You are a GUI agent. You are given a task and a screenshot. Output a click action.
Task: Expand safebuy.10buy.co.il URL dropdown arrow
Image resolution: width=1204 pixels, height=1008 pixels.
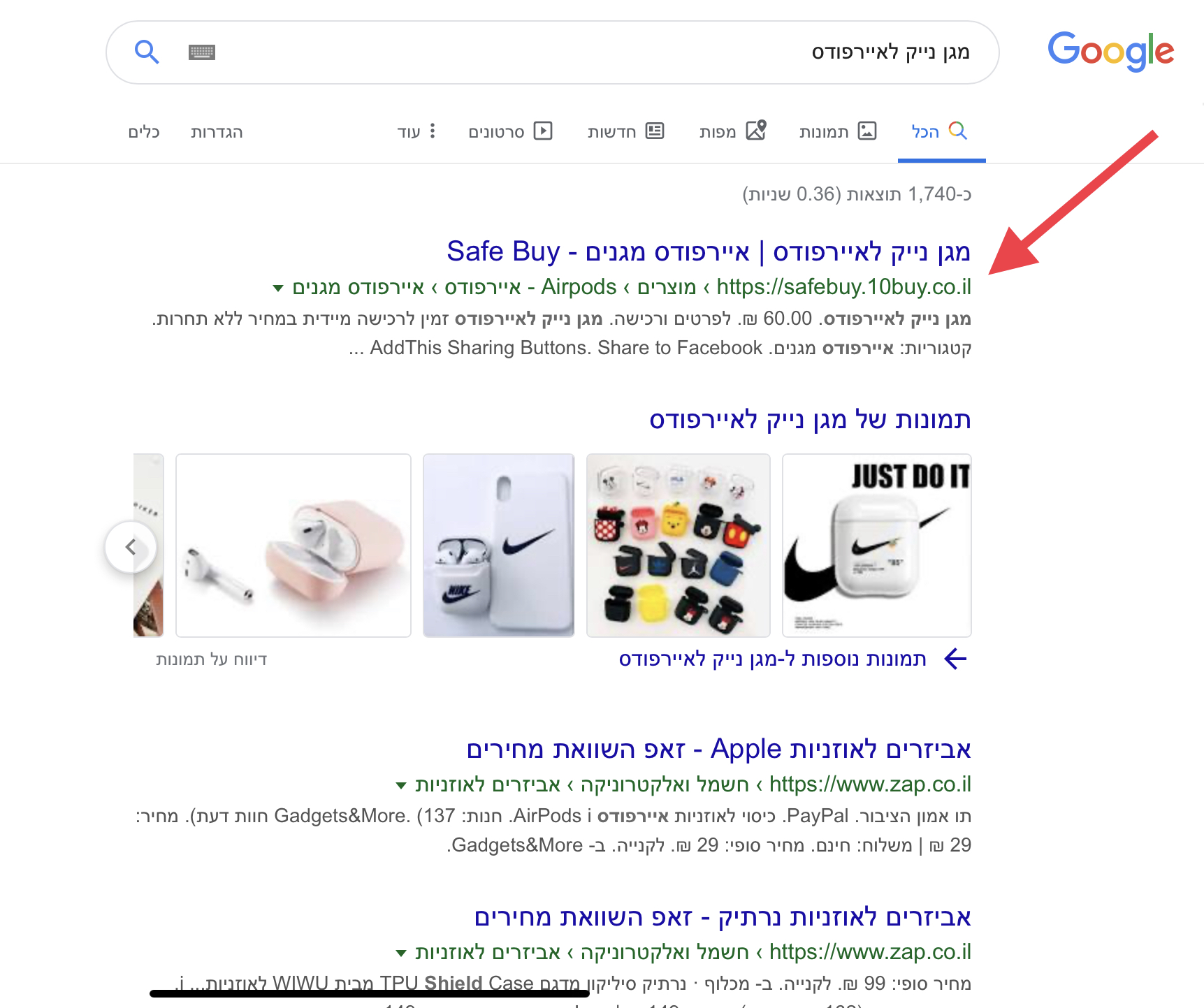278,288
